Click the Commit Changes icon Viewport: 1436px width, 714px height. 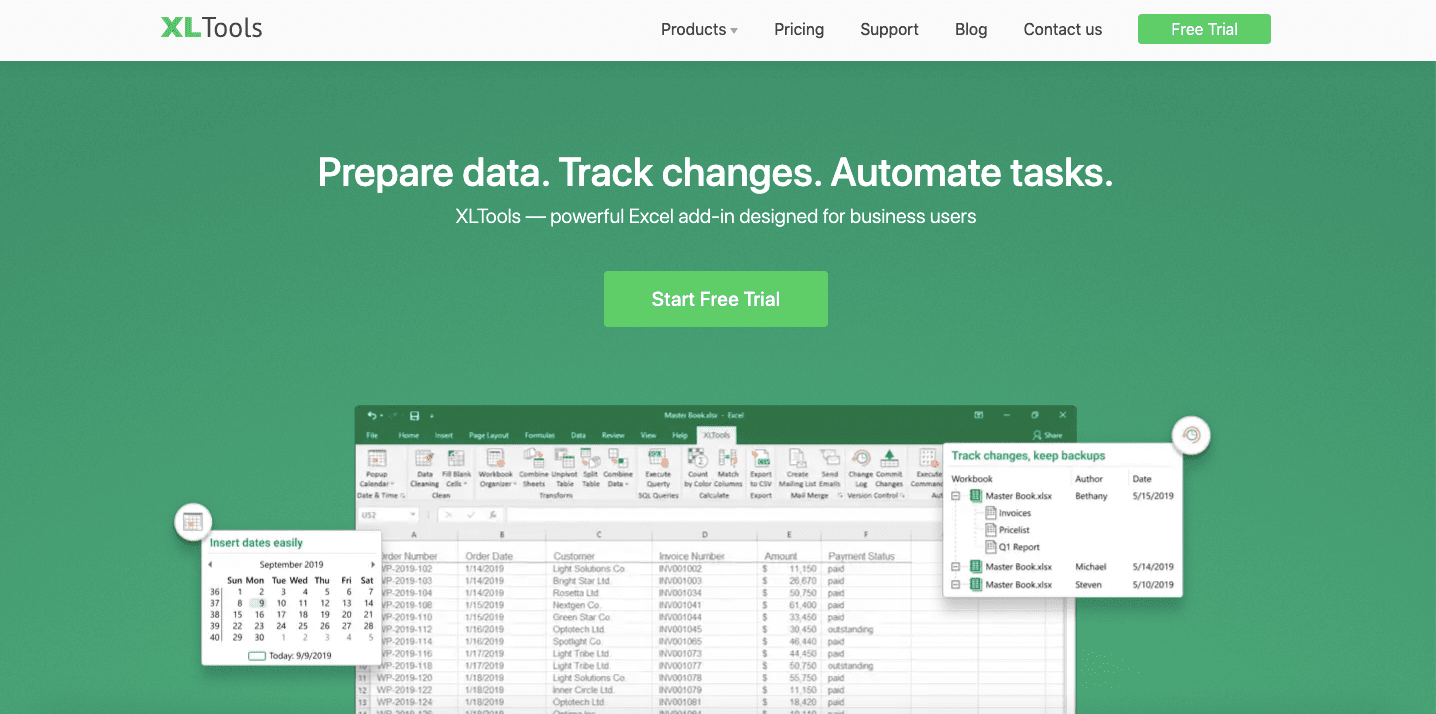tap(889, 467)
